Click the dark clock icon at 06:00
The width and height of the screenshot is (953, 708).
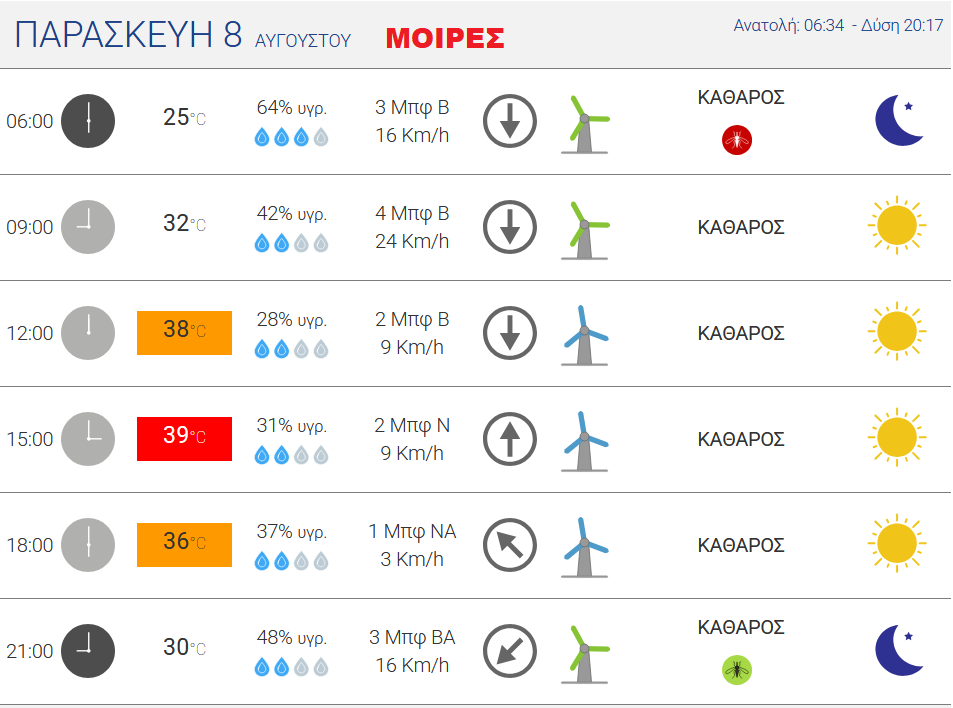click(x=88, y=121)
